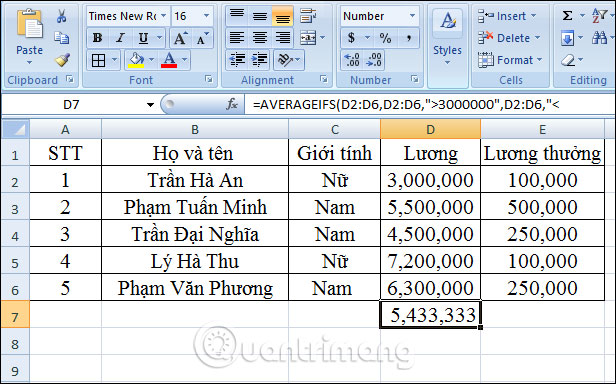
Task: Activate the Format Painter brush
Action: (x=62, y=60)
